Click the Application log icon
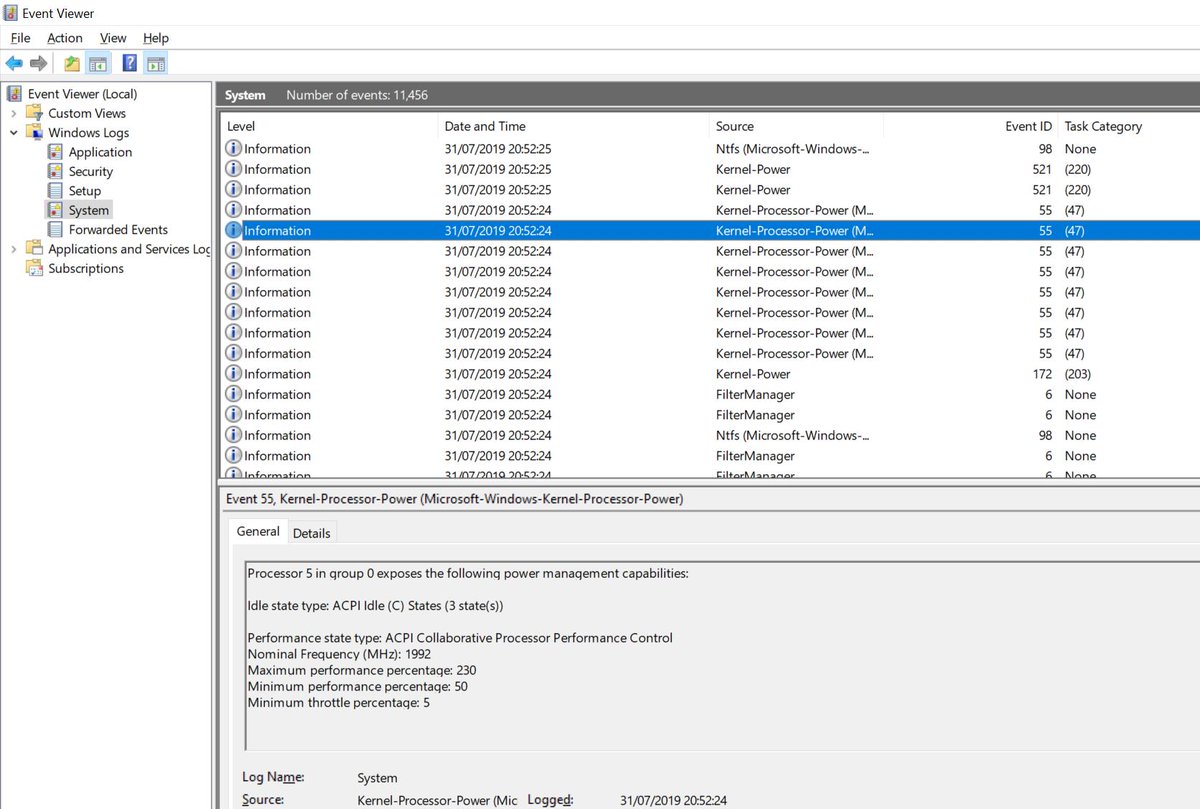The height and width of the screenshot is (809, 1200). pyautogui.click(x=55, y=152)
